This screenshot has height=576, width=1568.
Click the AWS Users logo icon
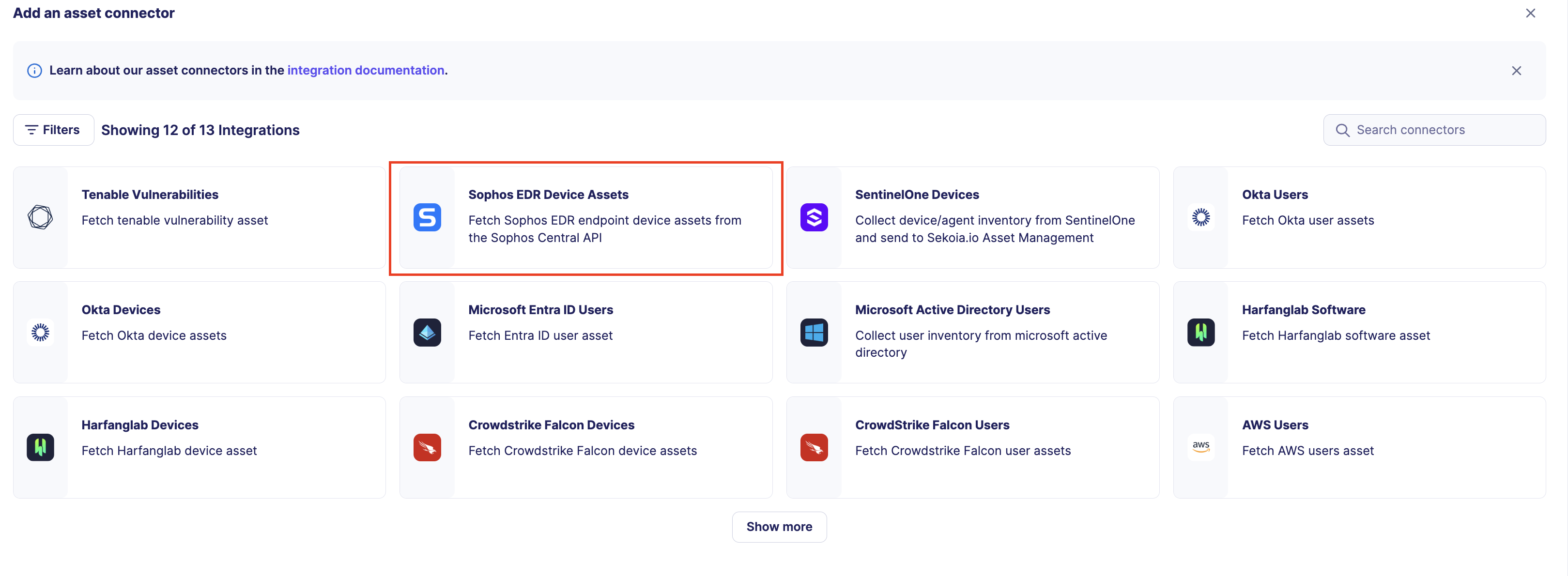tap(1200, 447)
